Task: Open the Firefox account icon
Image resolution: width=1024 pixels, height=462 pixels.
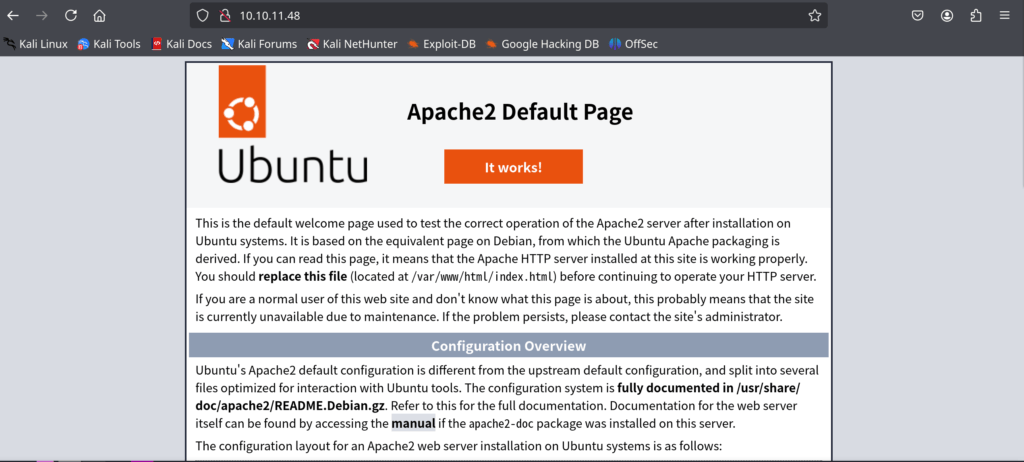Action: tap(947, 16)
